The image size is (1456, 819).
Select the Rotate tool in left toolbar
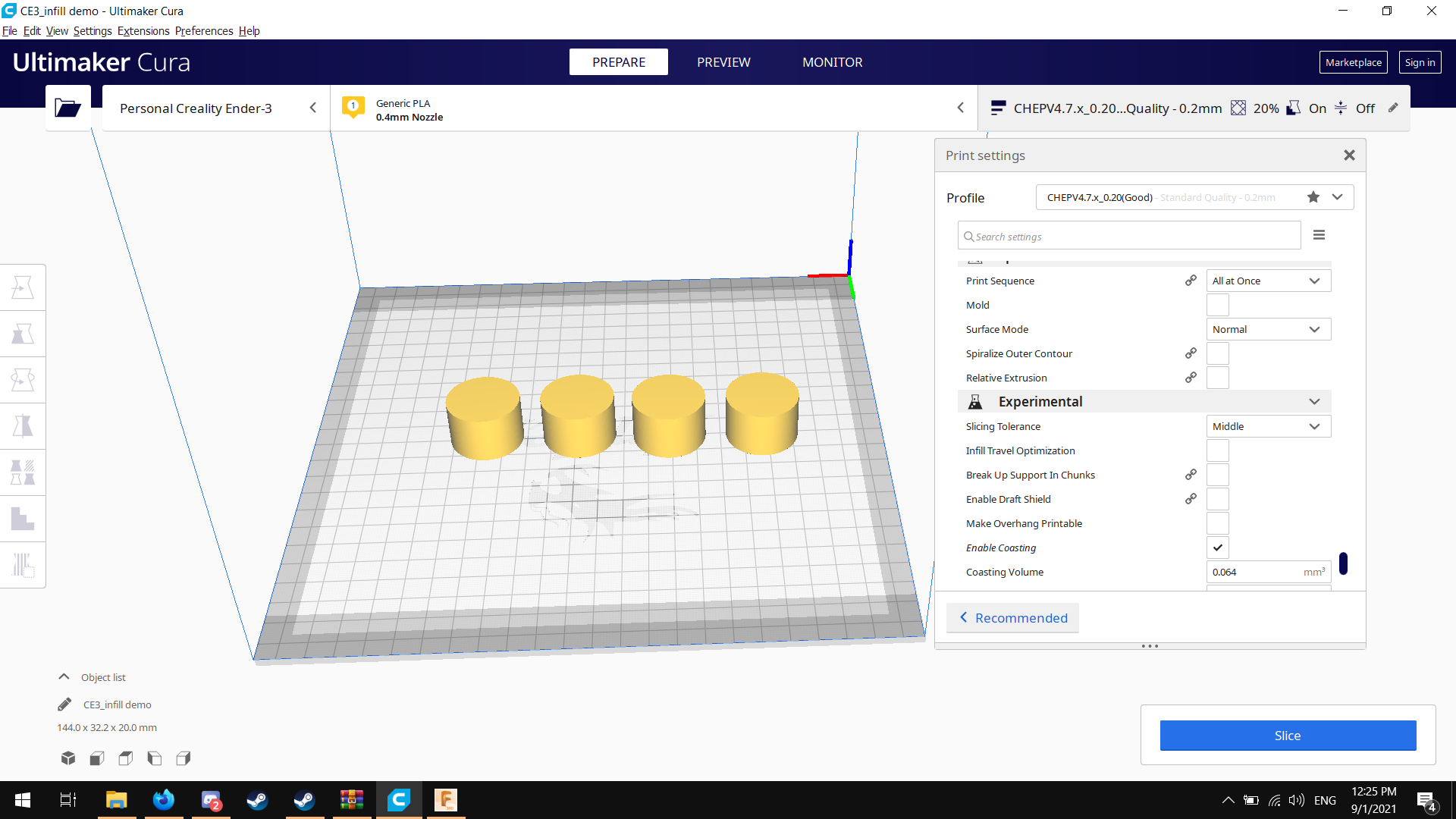[x=23, y=380]
